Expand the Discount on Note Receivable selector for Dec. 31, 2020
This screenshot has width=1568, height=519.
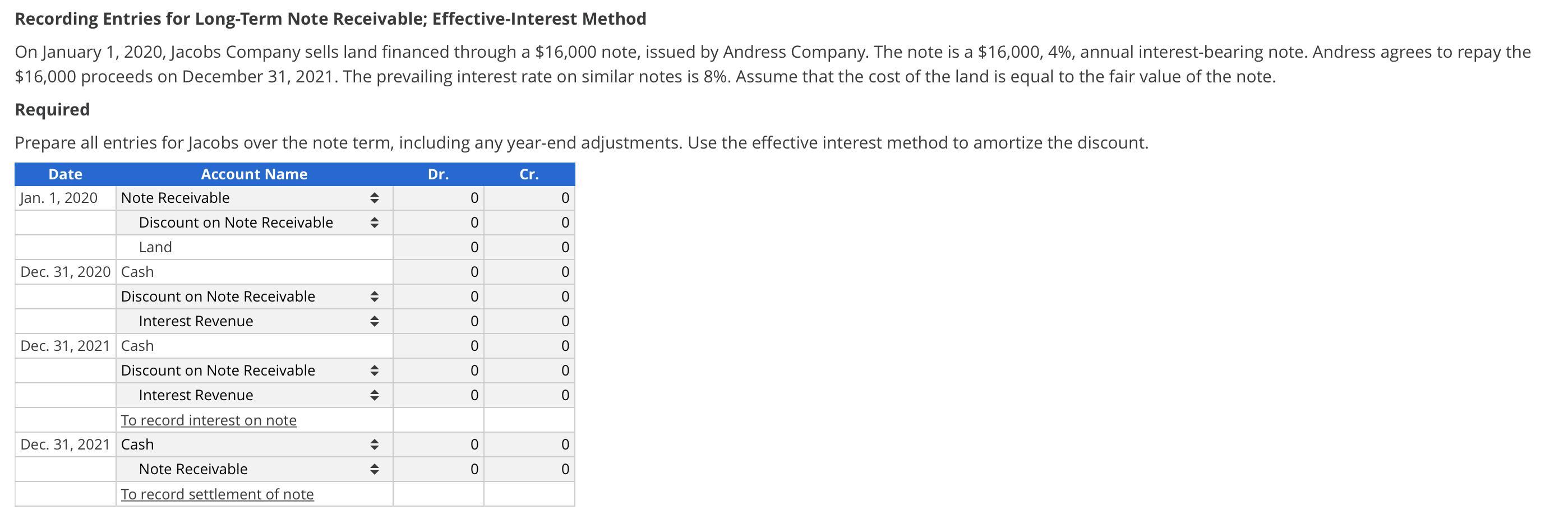pos(255,297)
